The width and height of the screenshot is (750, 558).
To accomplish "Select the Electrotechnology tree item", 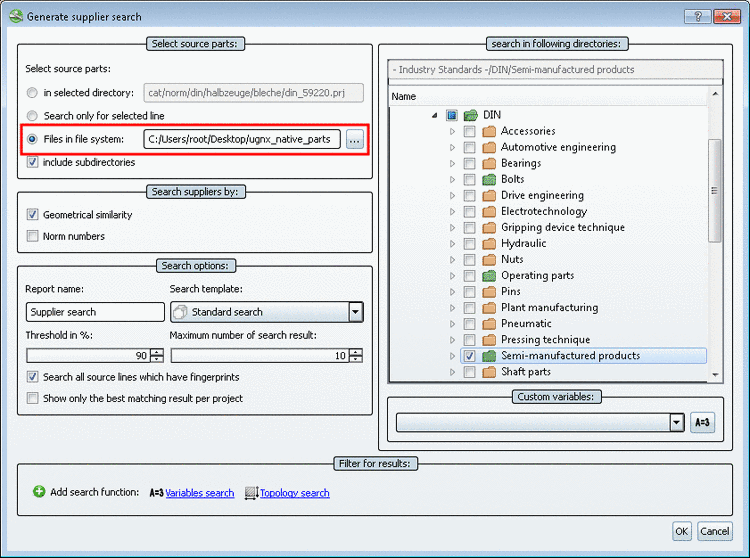I will [x=544, y=211].
